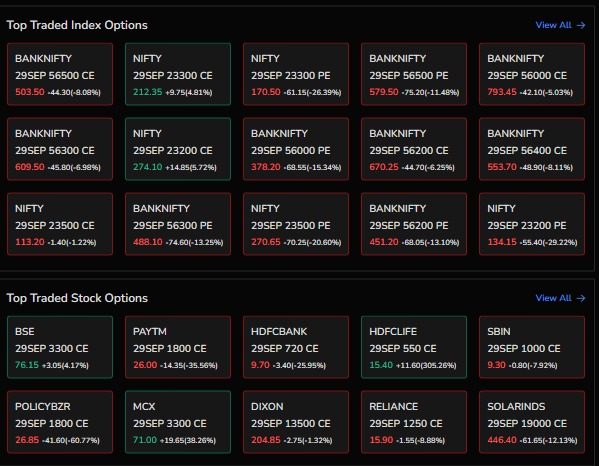This screenshot has width=599, height=466.
Task: Open BANKNIFTY 29SEP 56300 CE card
Action: pyautogui.click(x=60, y=149)
